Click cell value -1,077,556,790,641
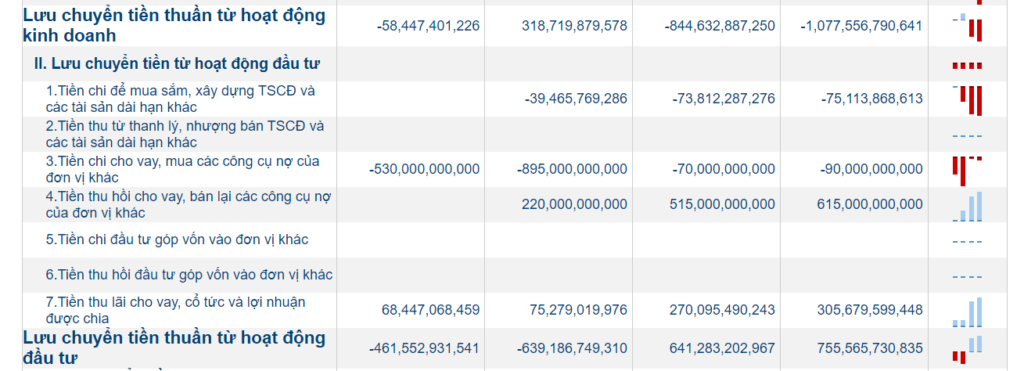The image size is (1024, 371). pyautogui.click(x=861, y=26)
